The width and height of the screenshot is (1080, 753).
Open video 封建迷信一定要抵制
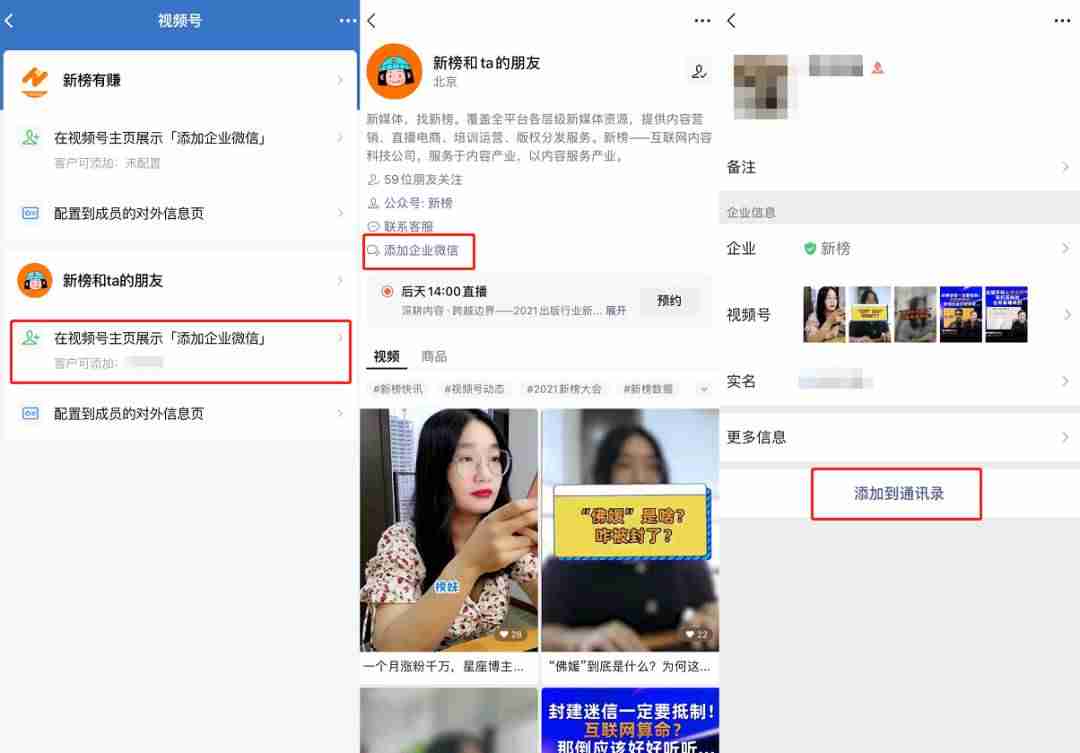point(630,720)
